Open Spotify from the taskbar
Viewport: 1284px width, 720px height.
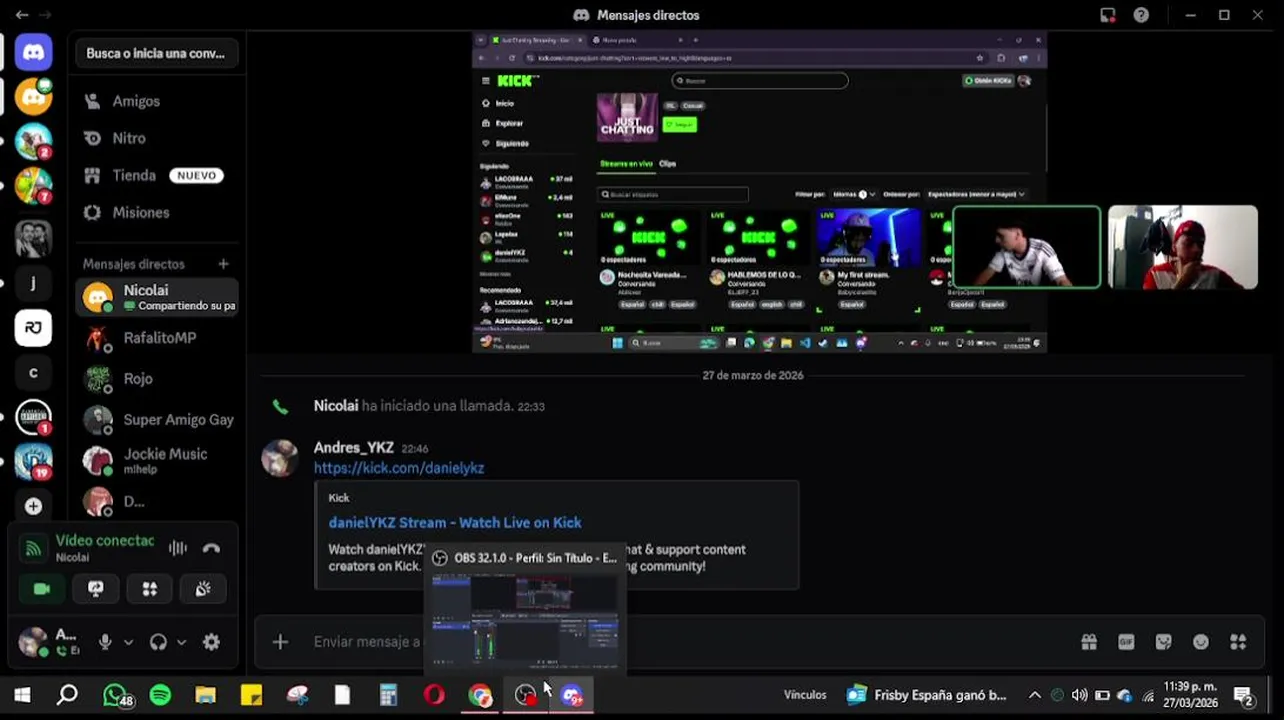(x=160, y=695)
